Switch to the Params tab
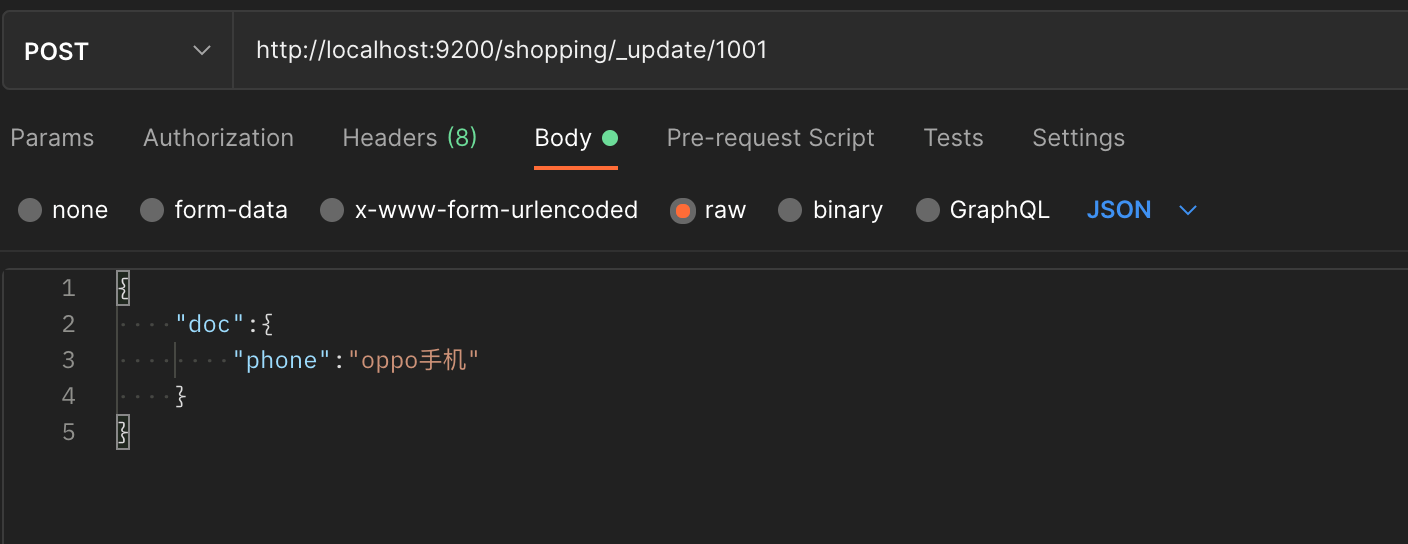The height and width of the screenshot is (544, 1408). click(52, 138)
